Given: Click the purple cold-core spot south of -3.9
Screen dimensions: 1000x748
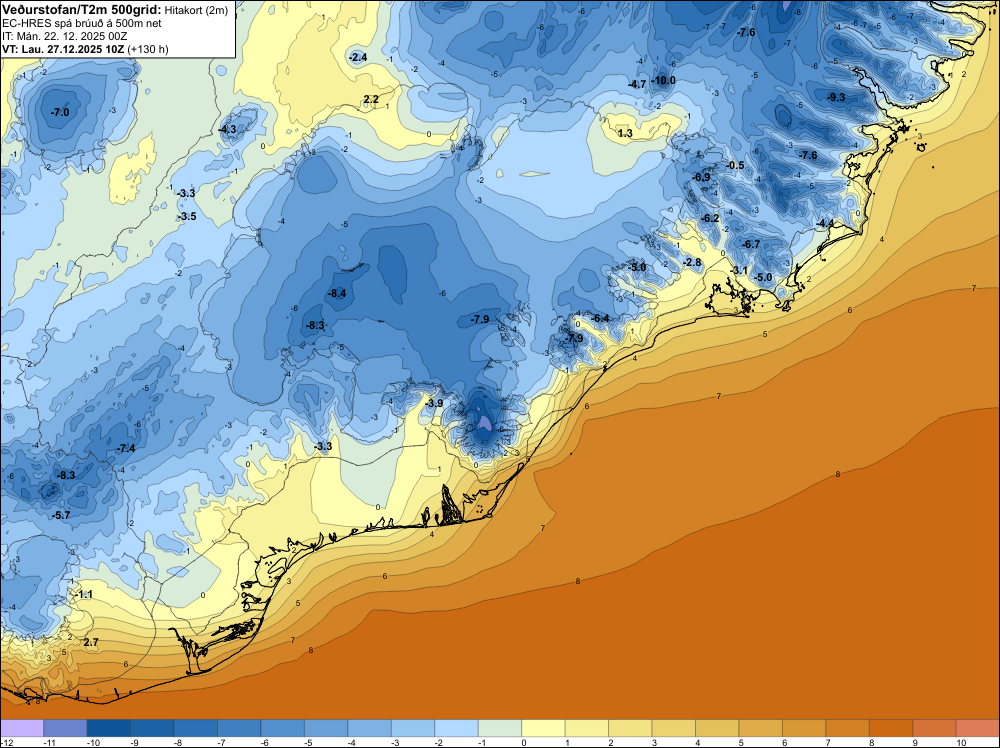Looking at the screenshot, I should point(485,422).
